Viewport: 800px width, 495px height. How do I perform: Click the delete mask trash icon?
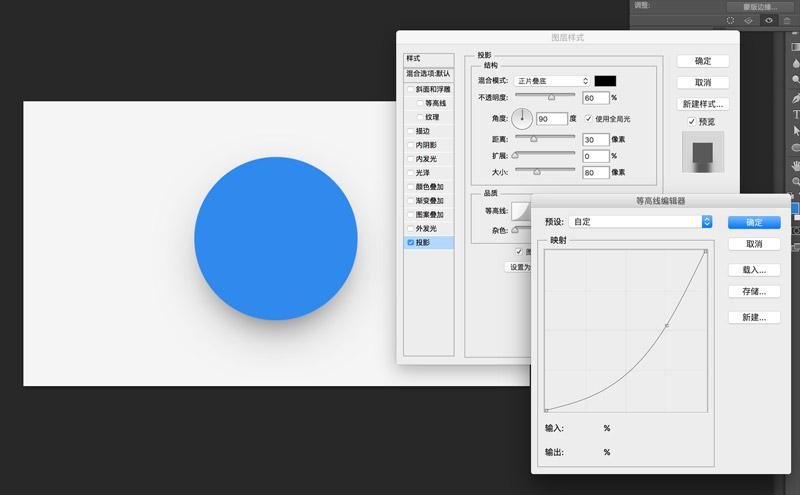787,20
